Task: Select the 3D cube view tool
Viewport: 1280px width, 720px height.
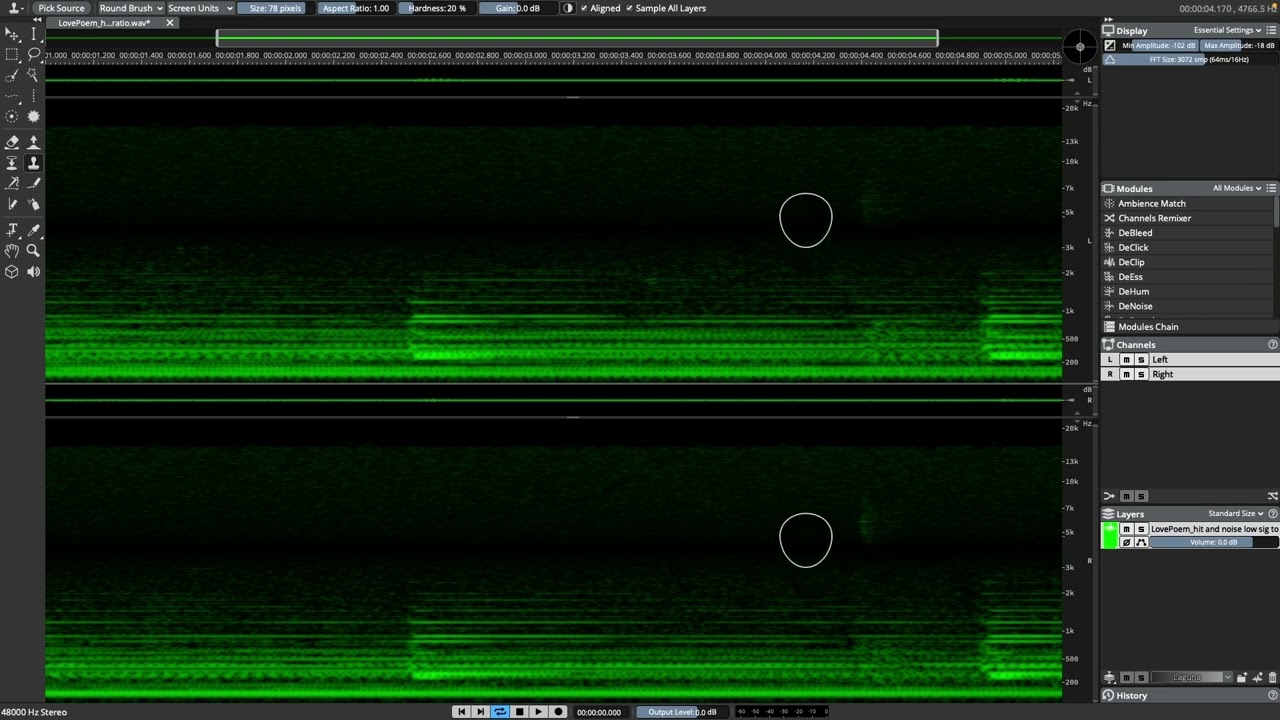Action: (x=12, y=271)
